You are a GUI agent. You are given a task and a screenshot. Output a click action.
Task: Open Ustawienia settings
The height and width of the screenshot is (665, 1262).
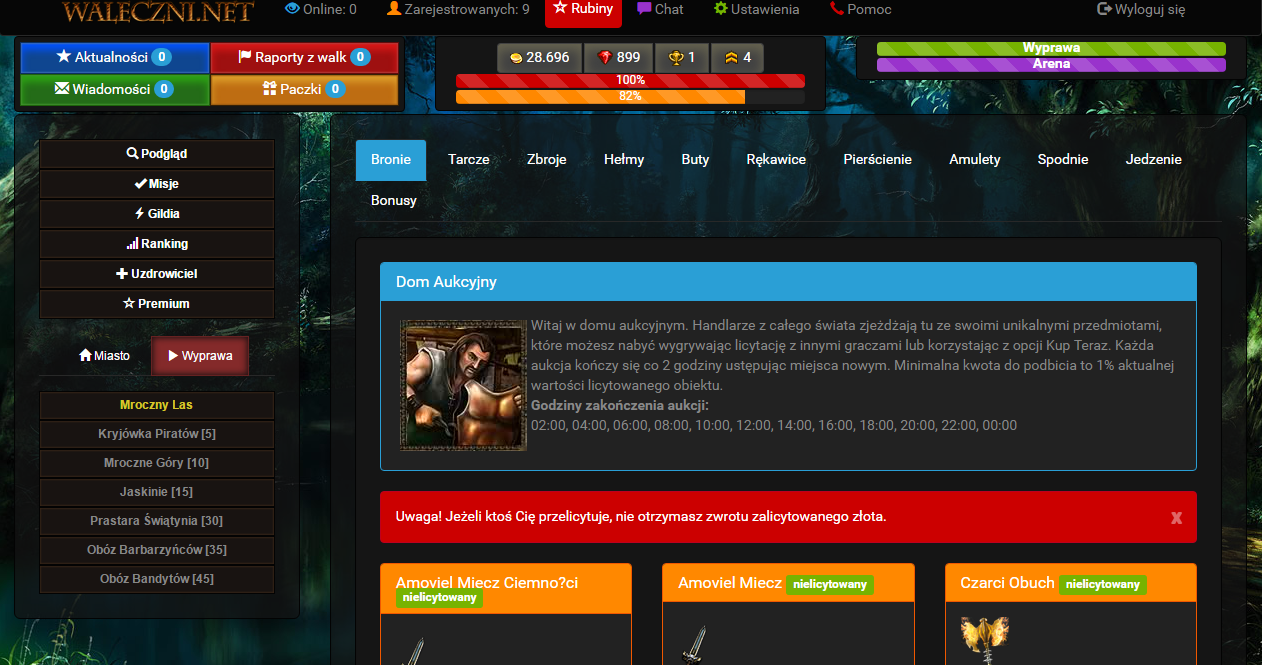click(756, 9)
